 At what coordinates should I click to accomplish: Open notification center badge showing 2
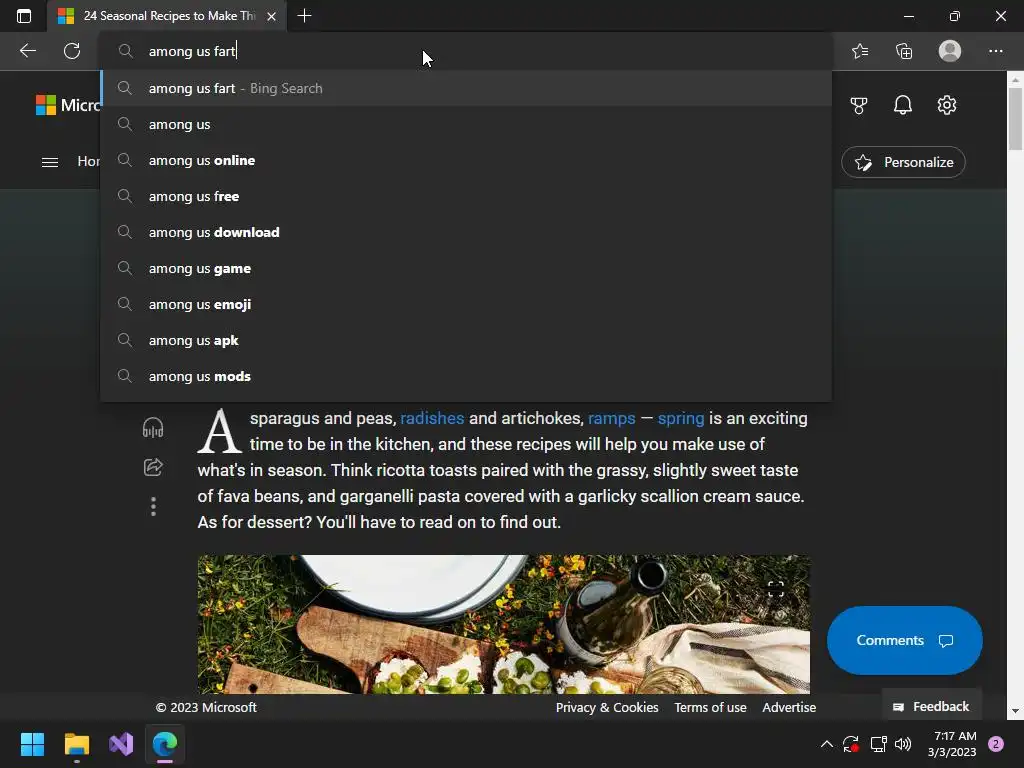click(x=996, y=744)
